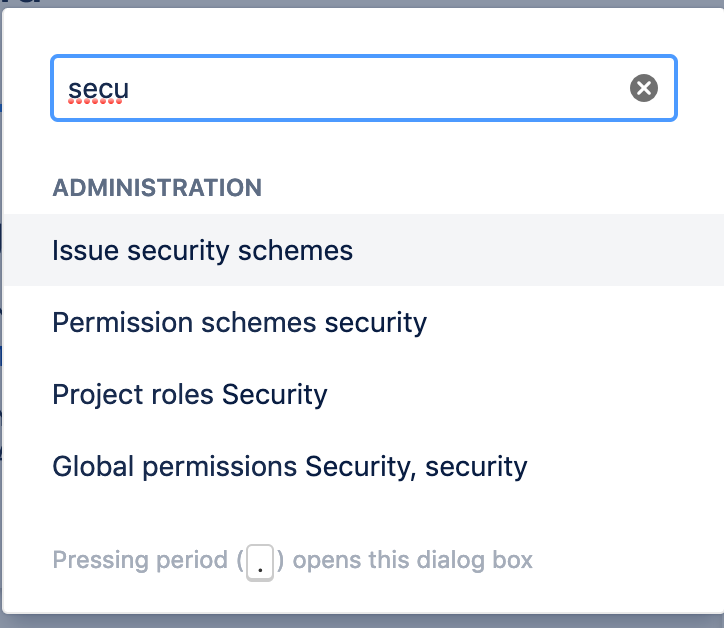Viewport: 724px width, 628px height.
Task: Focus the search field containing "secu"
Action: click(x=340, y=89)
